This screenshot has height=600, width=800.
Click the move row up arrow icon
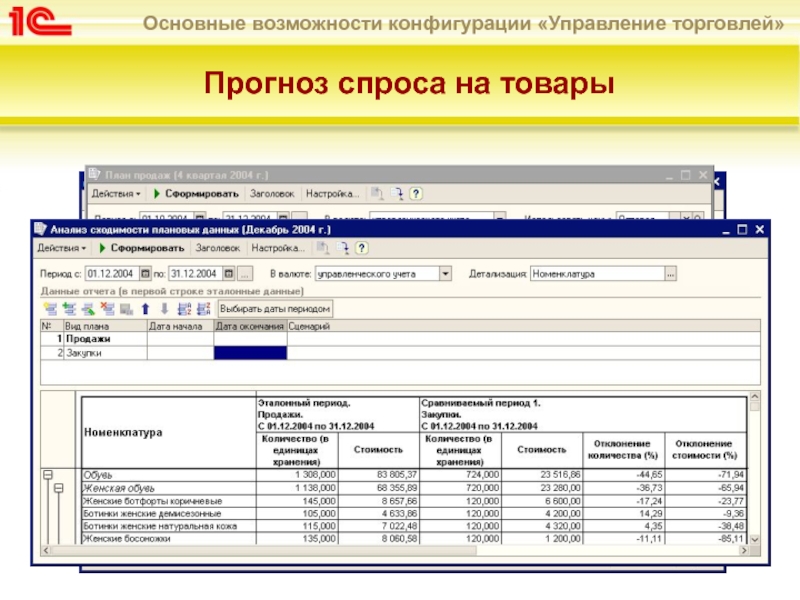click(x=146, y=309)
